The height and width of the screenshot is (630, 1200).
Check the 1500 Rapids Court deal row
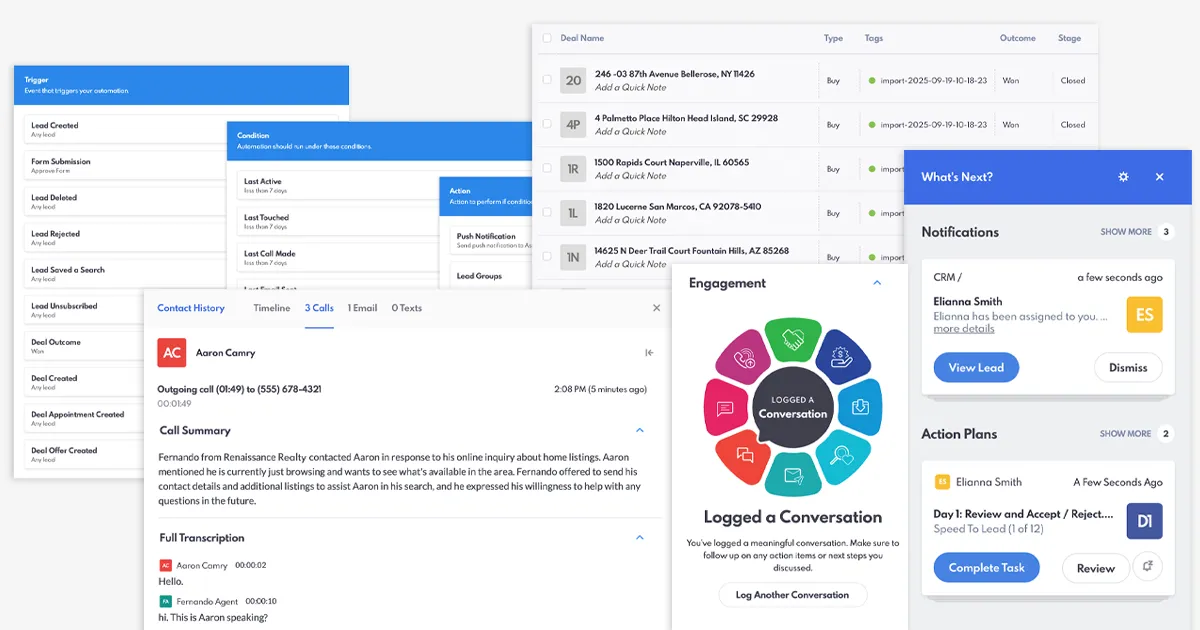coord(546,168)
